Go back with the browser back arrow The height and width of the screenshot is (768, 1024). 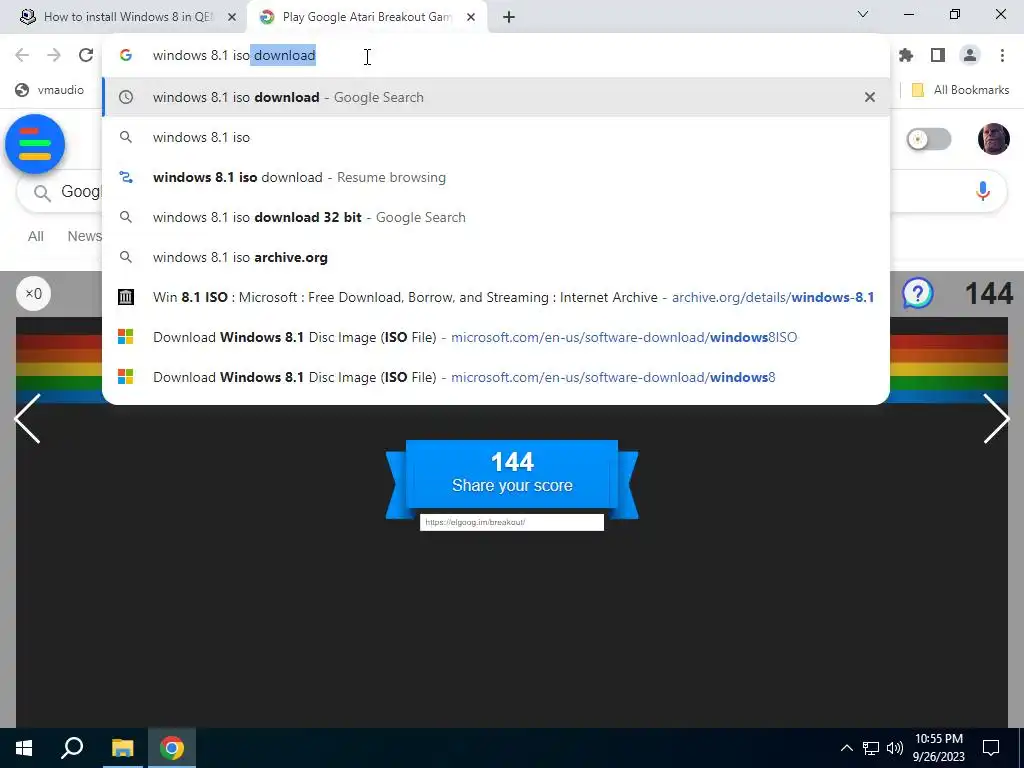click(22, 56)
